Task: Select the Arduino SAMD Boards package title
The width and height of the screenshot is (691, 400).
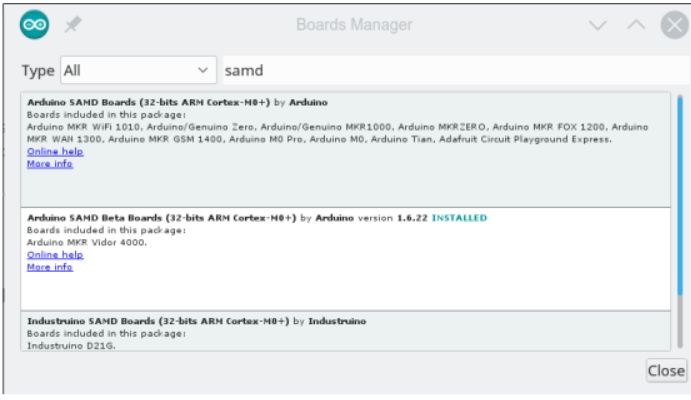Action: tap(149, 102)
